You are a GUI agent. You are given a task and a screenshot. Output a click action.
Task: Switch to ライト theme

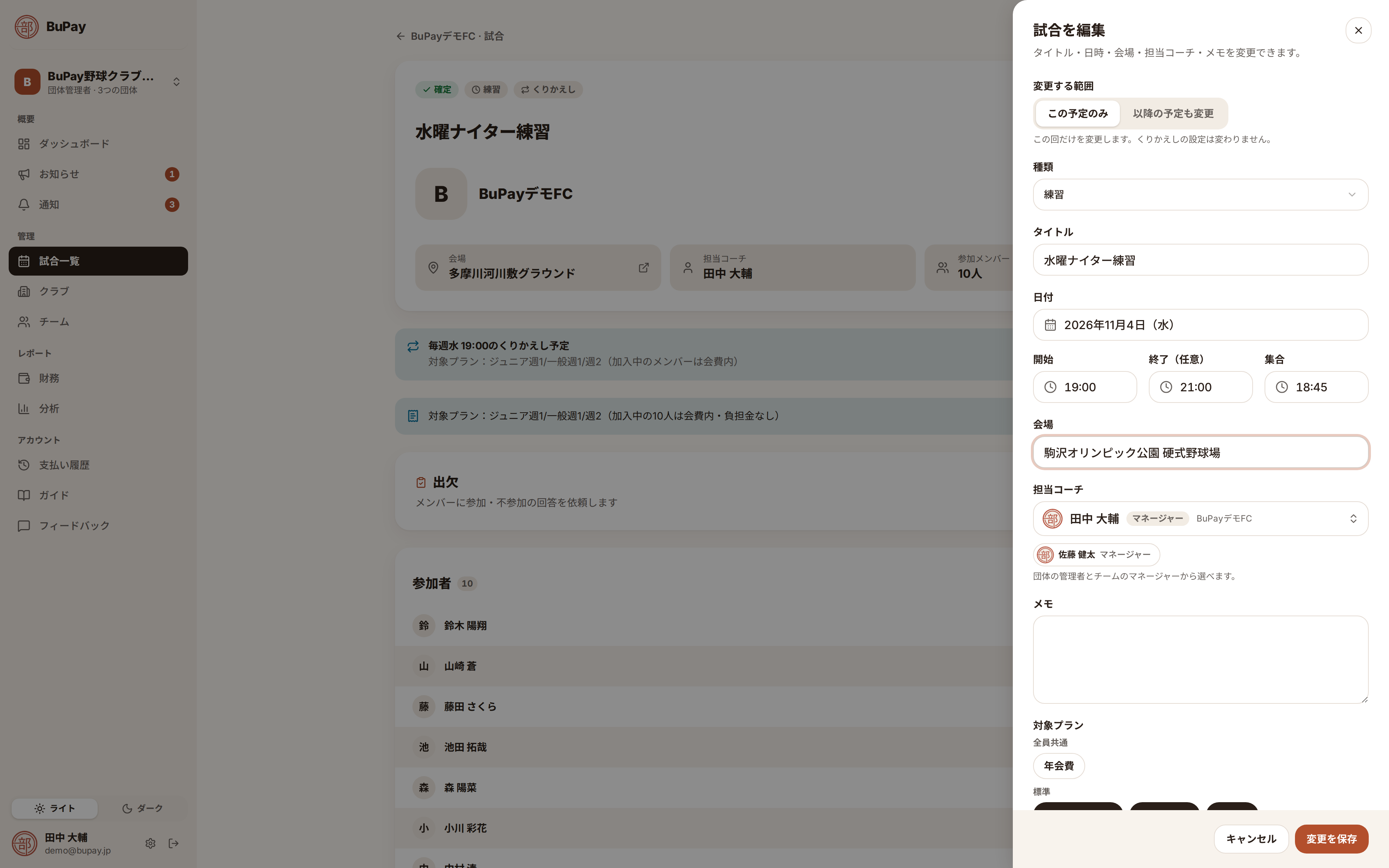tap(55, 808)
